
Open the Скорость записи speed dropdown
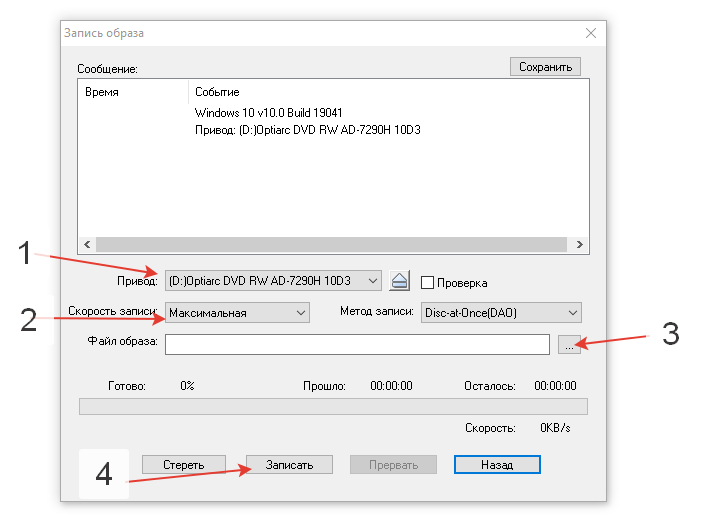coord(237,313)
